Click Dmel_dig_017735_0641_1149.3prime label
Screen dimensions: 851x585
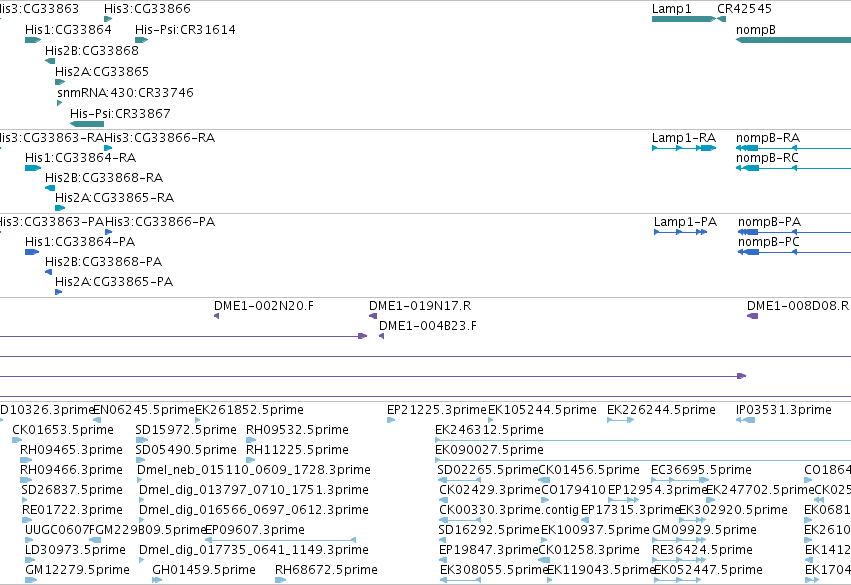254,550
